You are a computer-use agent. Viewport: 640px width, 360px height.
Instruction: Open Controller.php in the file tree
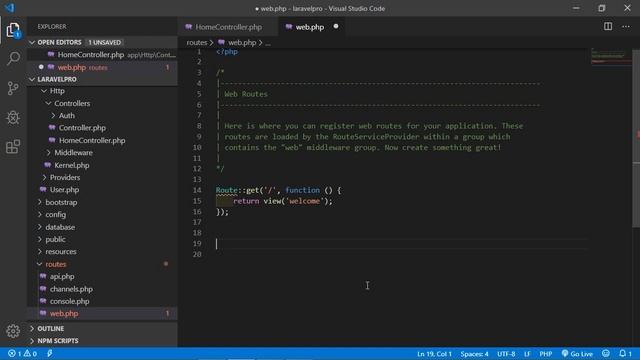82,128
